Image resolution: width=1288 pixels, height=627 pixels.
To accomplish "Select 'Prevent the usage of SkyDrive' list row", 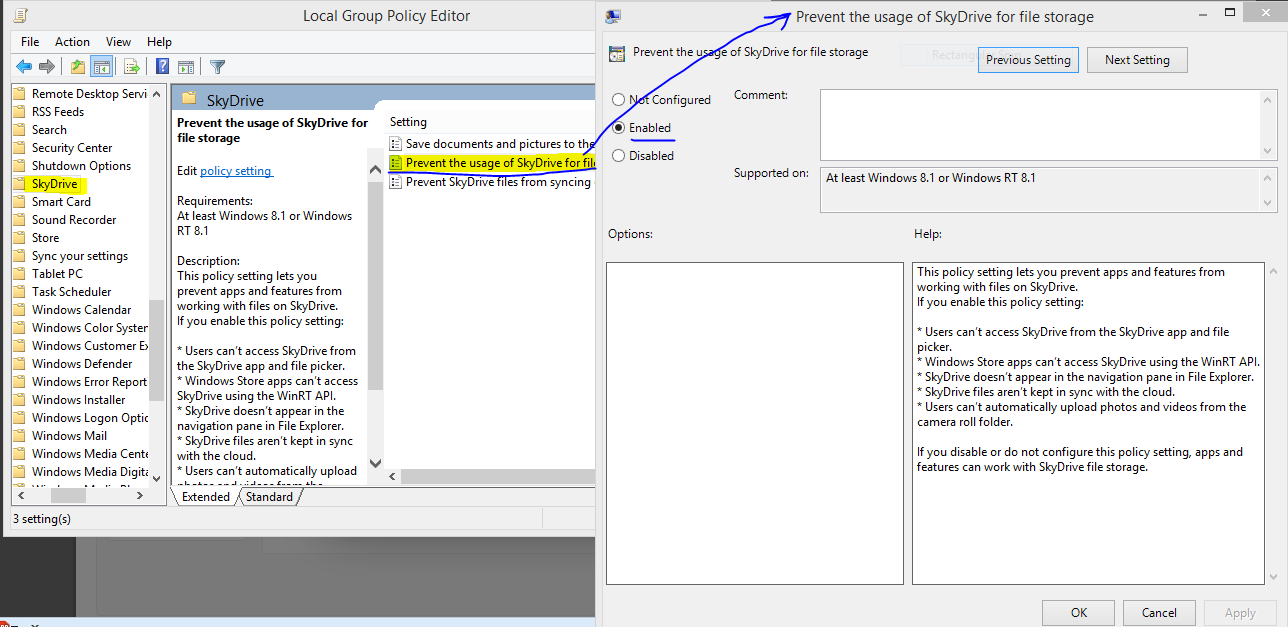I will click(491, 163).
